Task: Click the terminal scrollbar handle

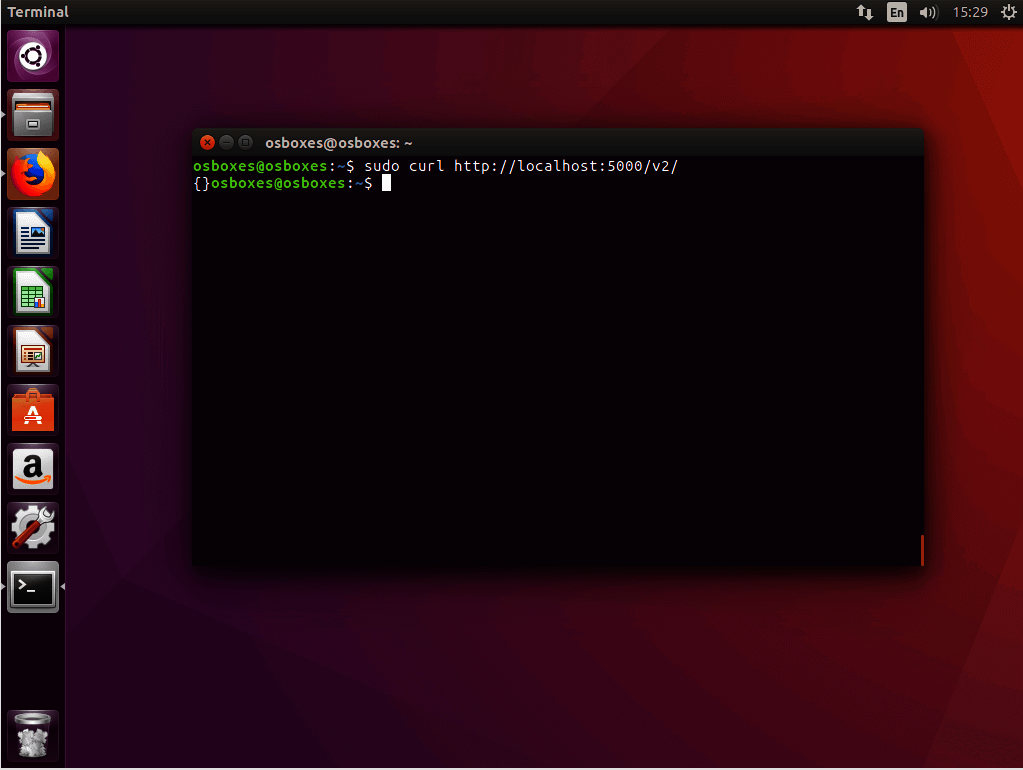Action: point(921,550)
